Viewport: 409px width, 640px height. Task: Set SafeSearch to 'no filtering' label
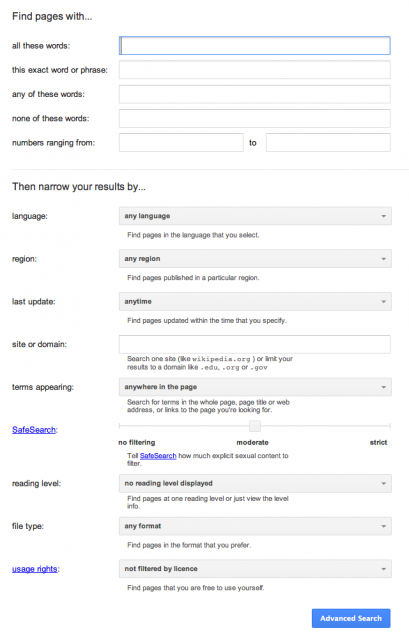137,442
